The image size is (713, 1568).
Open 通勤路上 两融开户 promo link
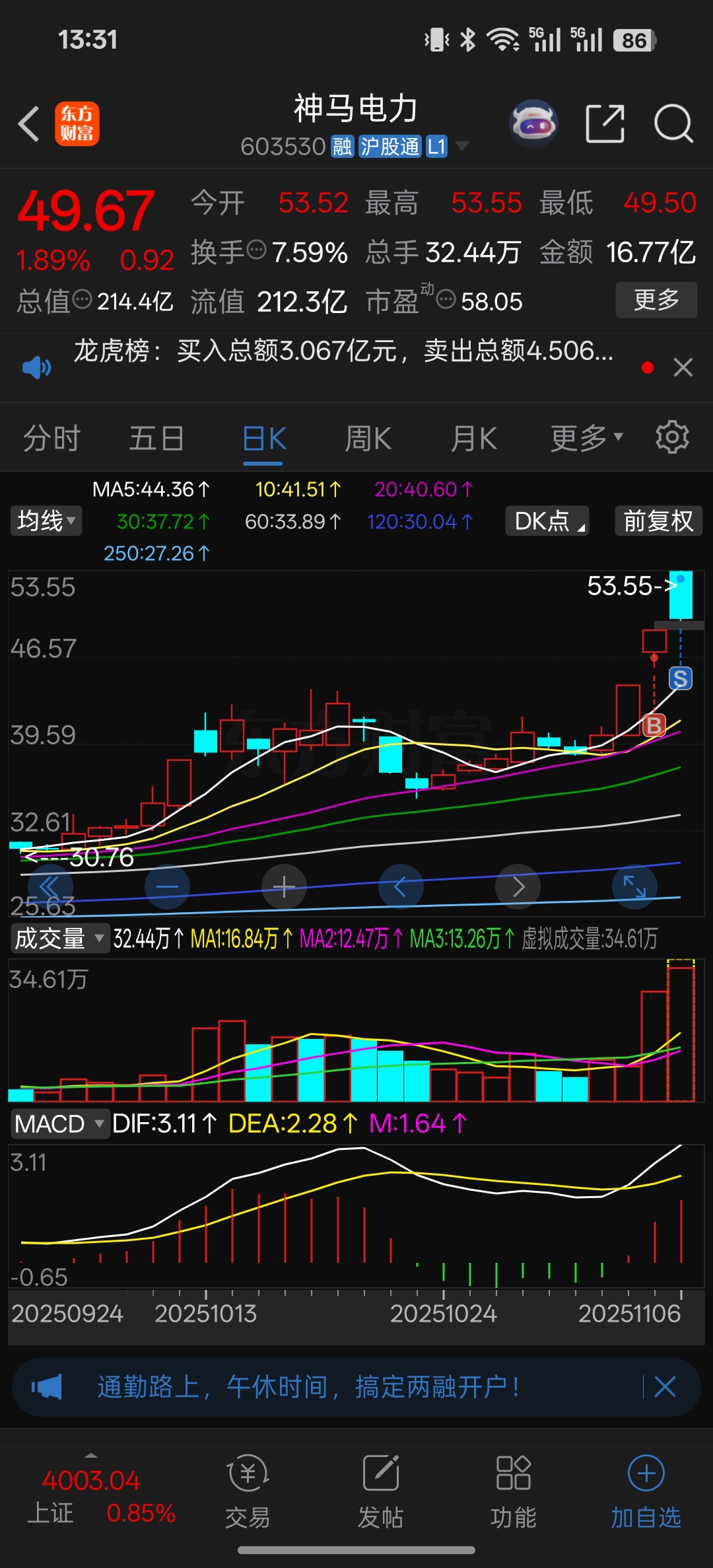308,1387
